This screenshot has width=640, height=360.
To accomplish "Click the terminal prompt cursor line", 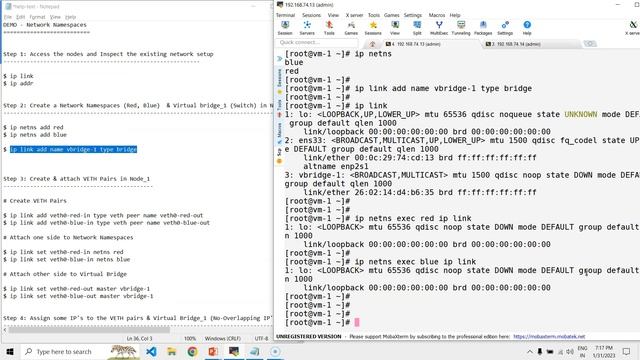I will (x=321, y=322).
